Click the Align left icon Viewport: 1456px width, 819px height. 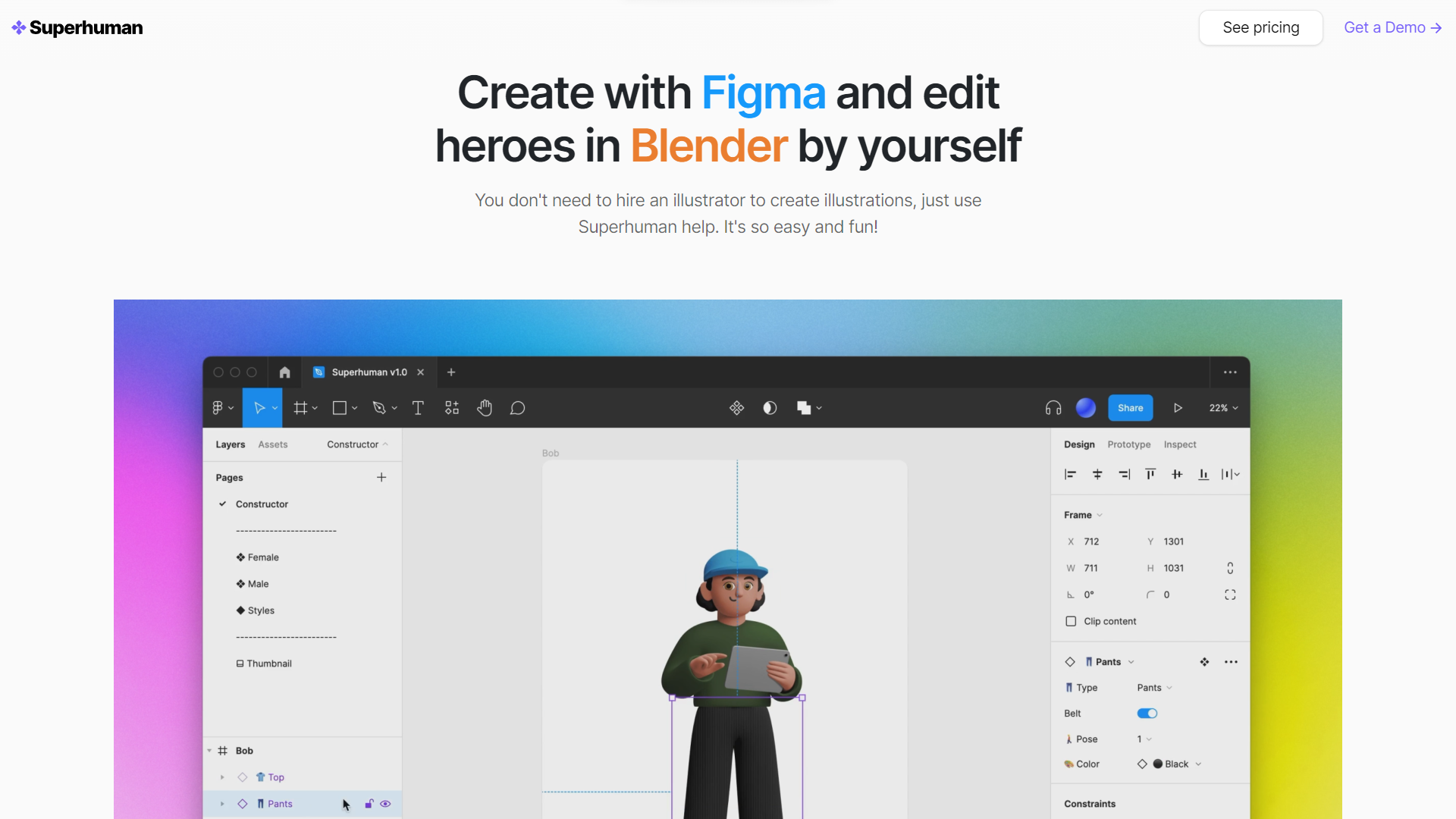(x=1070, y=474)
